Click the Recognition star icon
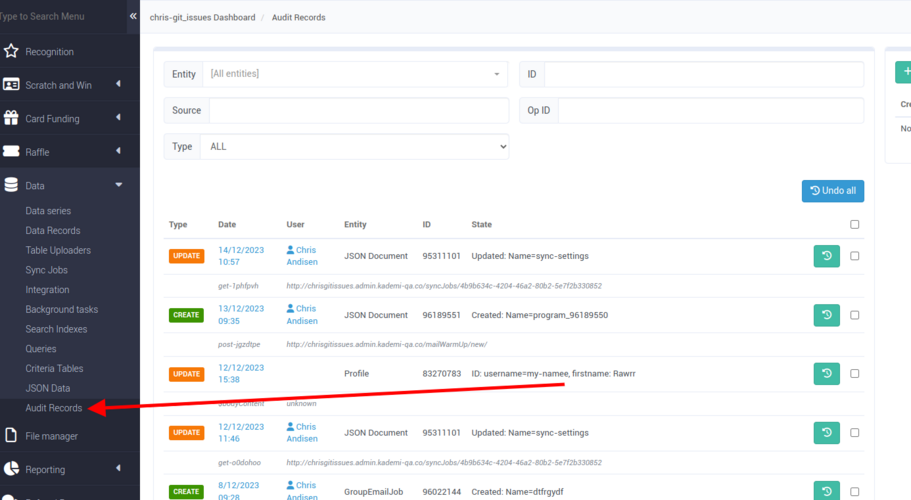Viewport: 911px width, 500px height. (11, 51)
